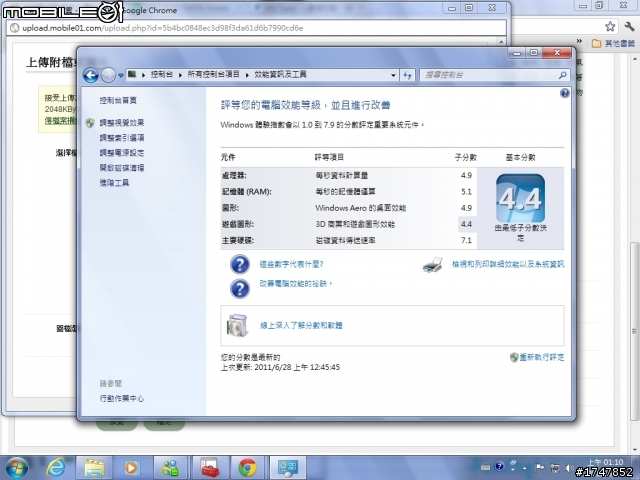Select 記憶體 (RAM) row subscore 5.1
The width and height of the screenshot is (640, 480).
click(x=466, y=191)
